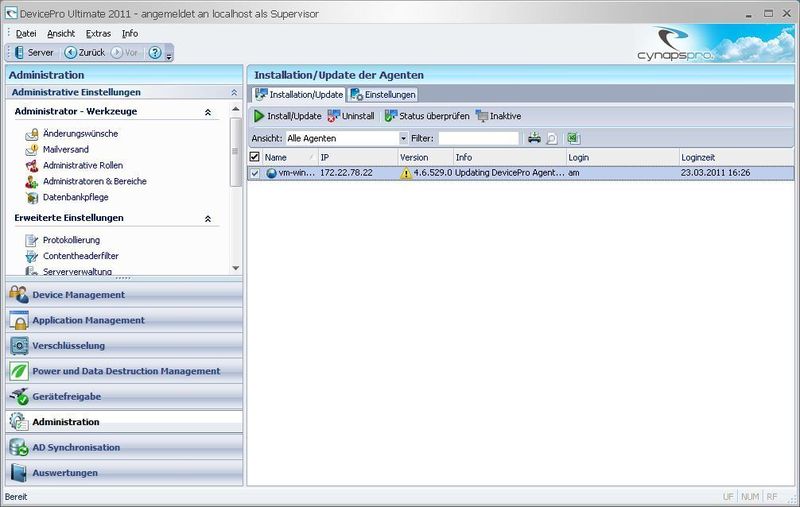Image resolution: width=800 pixels, height=507 pixels.
Task: Click the sidebar scrollbar down arrow
Action: coord(235,268)
